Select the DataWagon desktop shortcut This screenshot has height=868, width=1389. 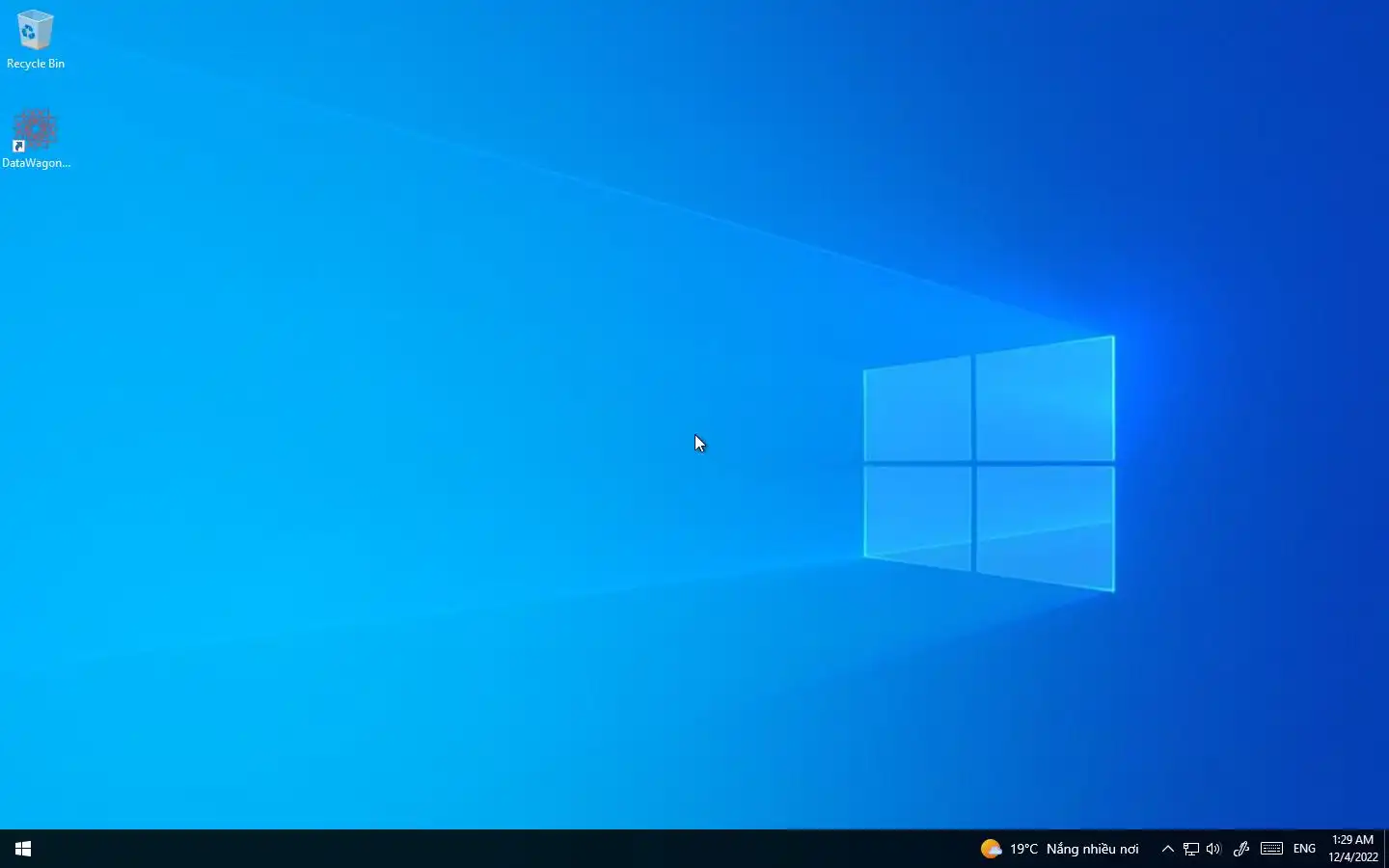tap(36, 139)
